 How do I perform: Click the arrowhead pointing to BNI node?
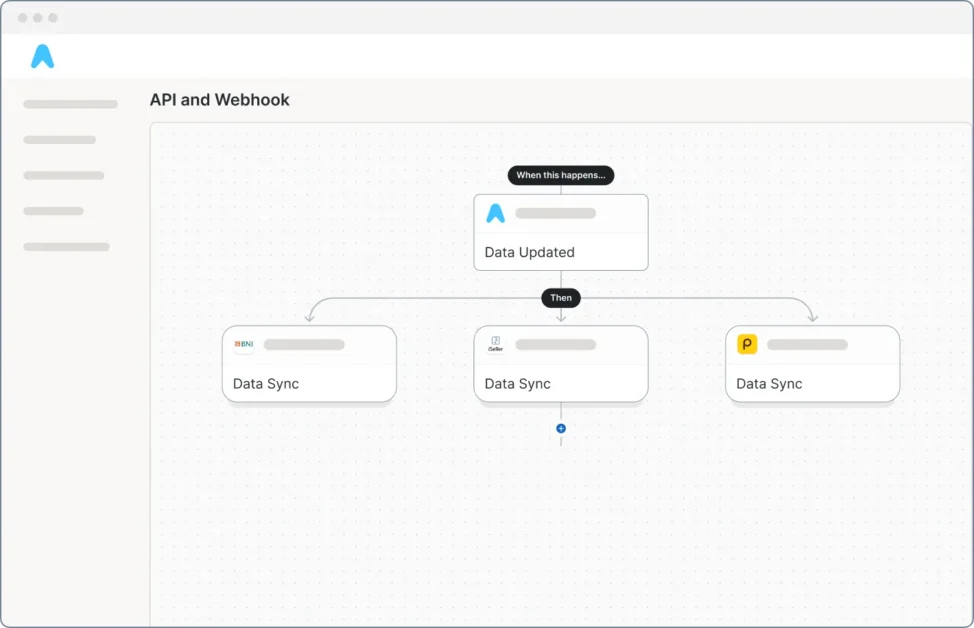click(x=310, y=316)
